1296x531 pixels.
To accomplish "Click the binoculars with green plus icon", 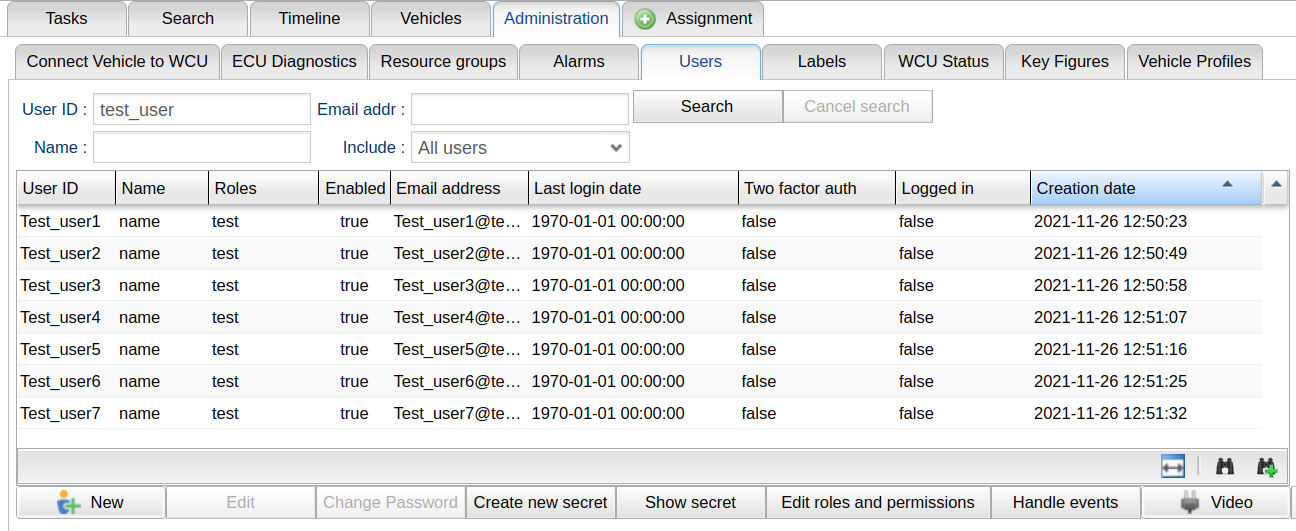I will point(1267,466).
